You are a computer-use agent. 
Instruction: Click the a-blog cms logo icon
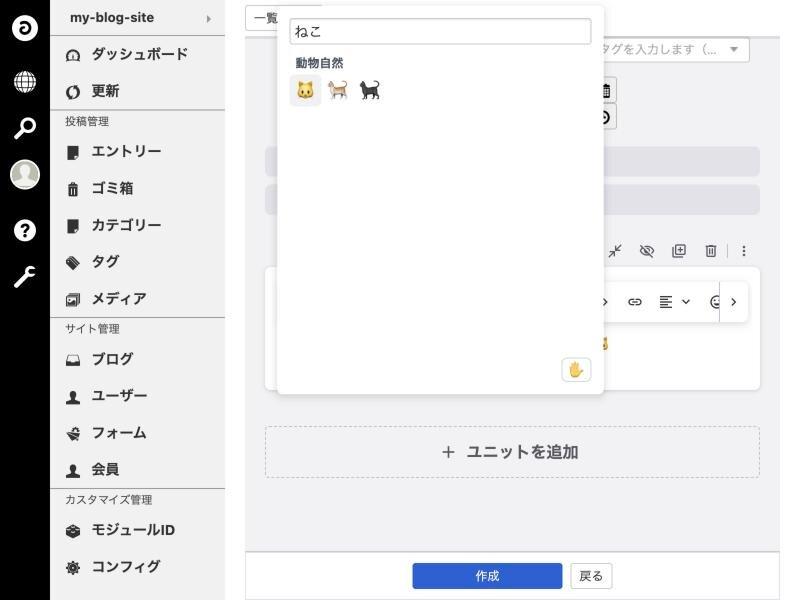24,28
